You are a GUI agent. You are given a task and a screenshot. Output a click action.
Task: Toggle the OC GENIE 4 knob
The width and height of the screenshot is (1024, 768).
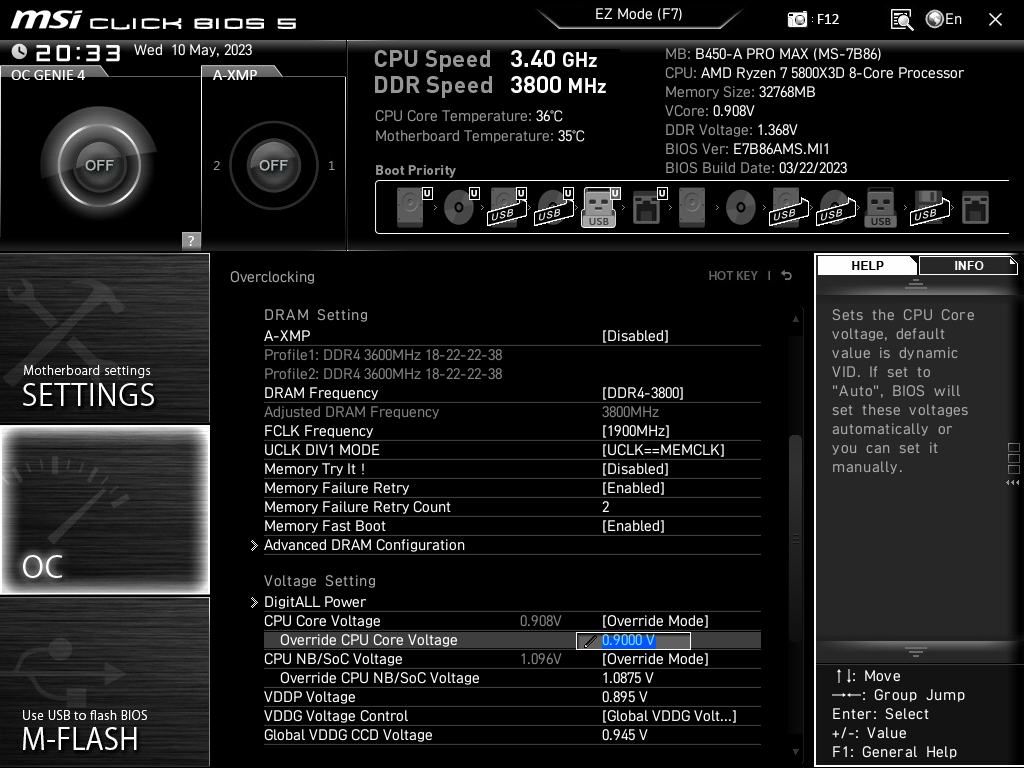(98, 165)
